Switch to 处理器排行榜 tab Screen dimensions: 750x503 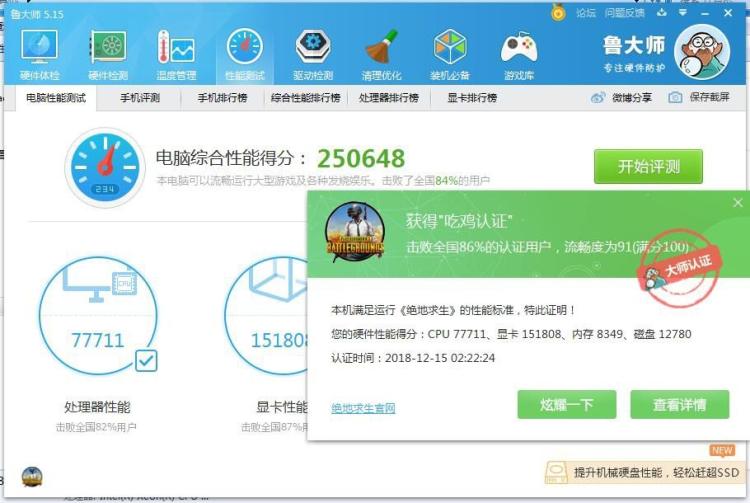pyautogui.click(x=389, y=98)
